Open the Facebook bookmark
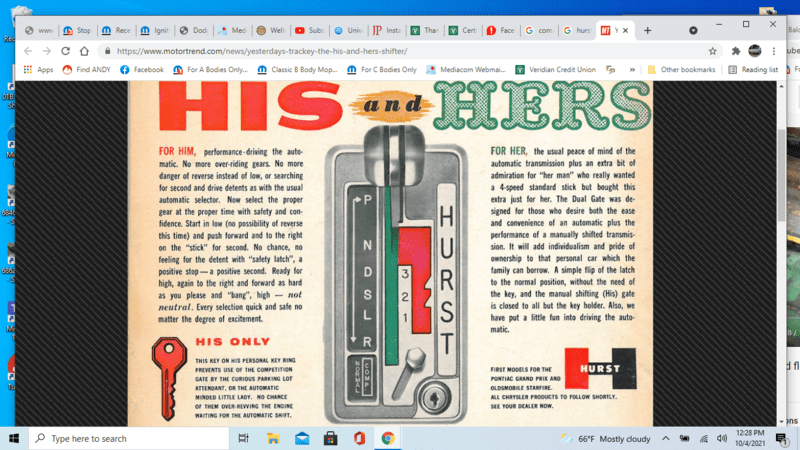This screenshot has width=800, height=450. point(142,69)
